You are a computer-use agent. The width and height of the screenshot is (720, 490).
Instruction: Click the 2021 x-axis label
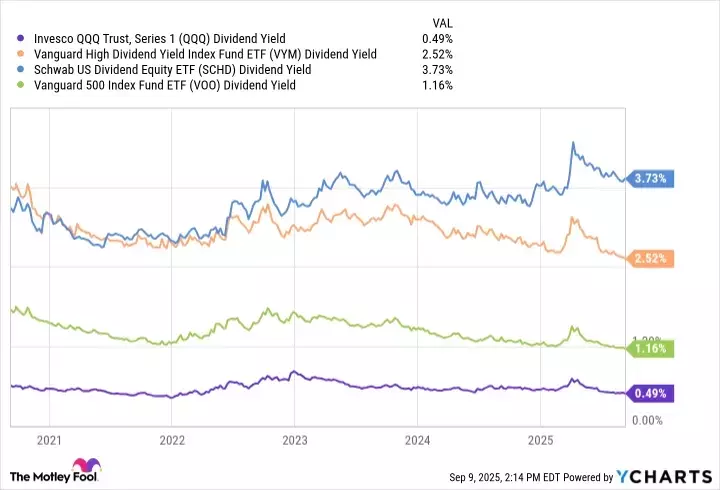click(48, 439)
